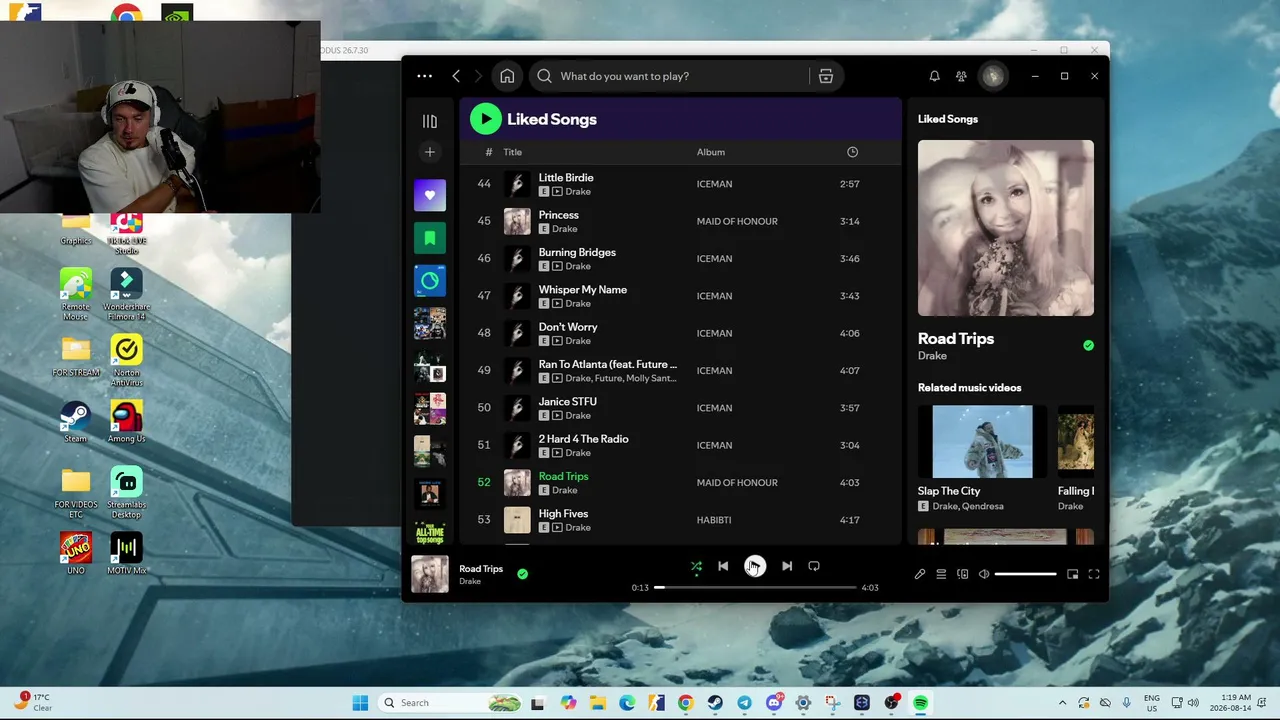The height and width of the screenshot is (720, 1280).
Task: Sort list by the Title column header
Action: pyautogui.click(x=513, y=152)
